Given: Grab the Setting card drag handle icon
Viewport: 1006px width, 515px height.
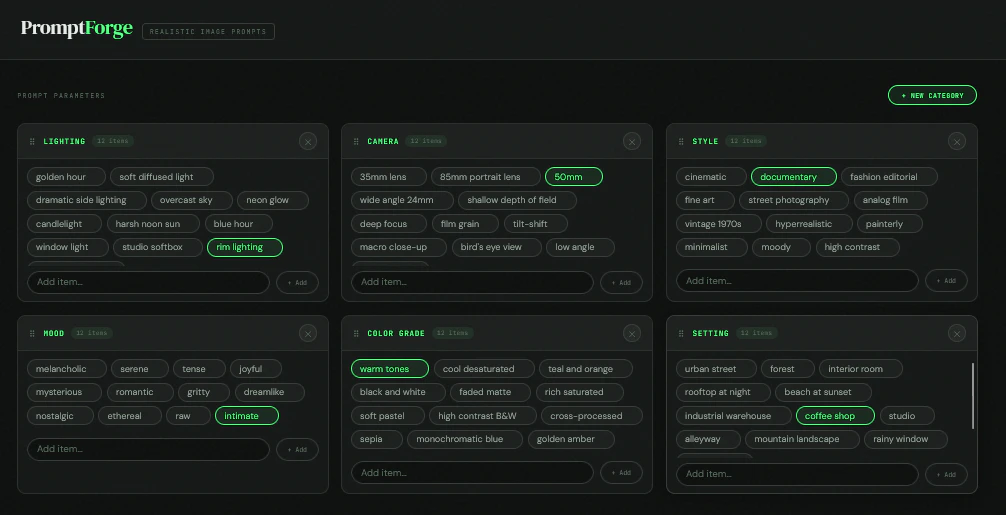Looking at the screenshot, I should pyautogui.click(x=681, y=333).
